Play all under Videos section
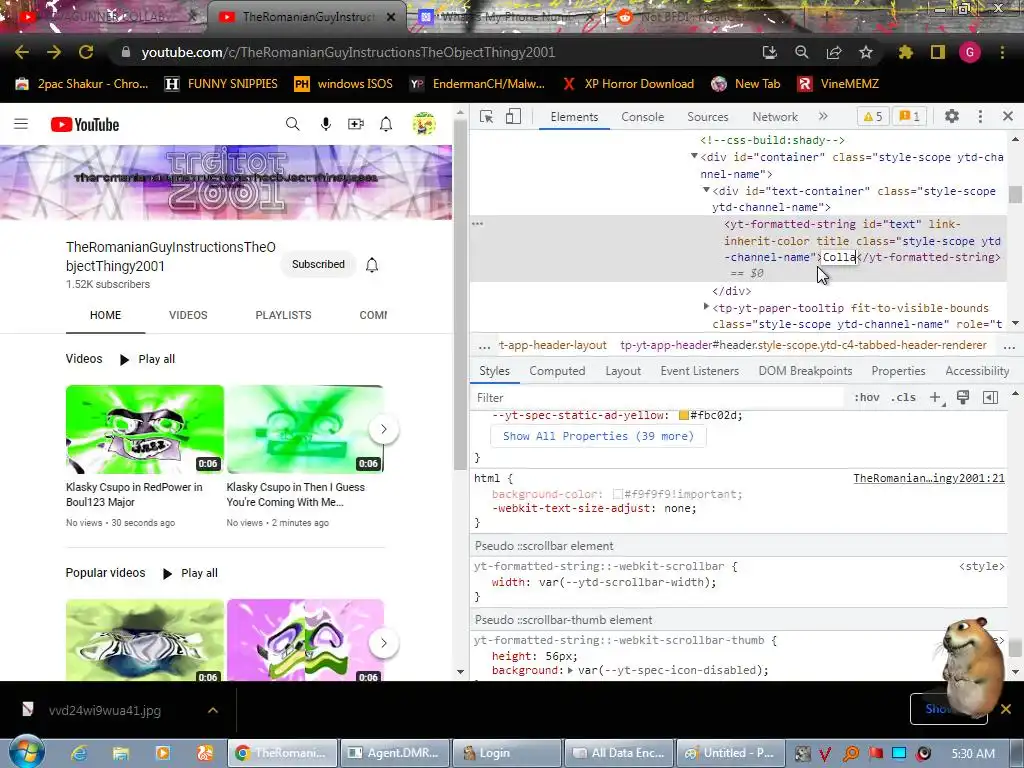The height and width of the screenshot is (768, 1024). click(148, 359)
